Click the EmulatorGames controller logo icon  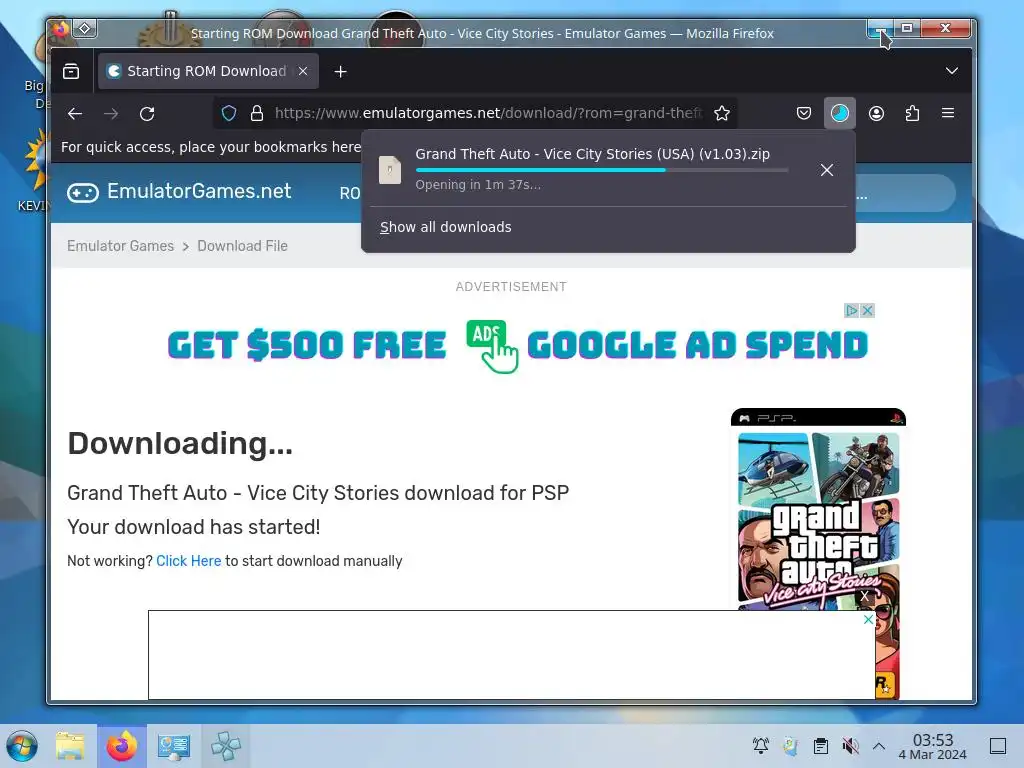click(x=83, y=193)
